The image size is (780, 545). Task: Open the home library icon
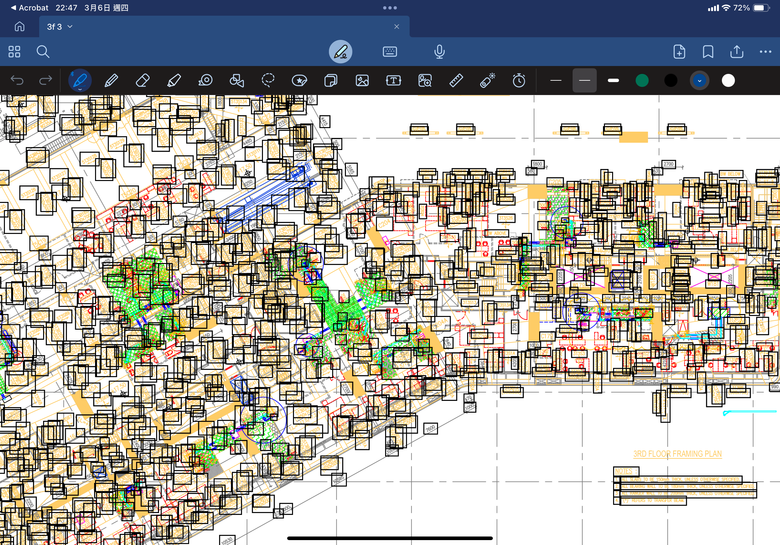tap(19, 26)
